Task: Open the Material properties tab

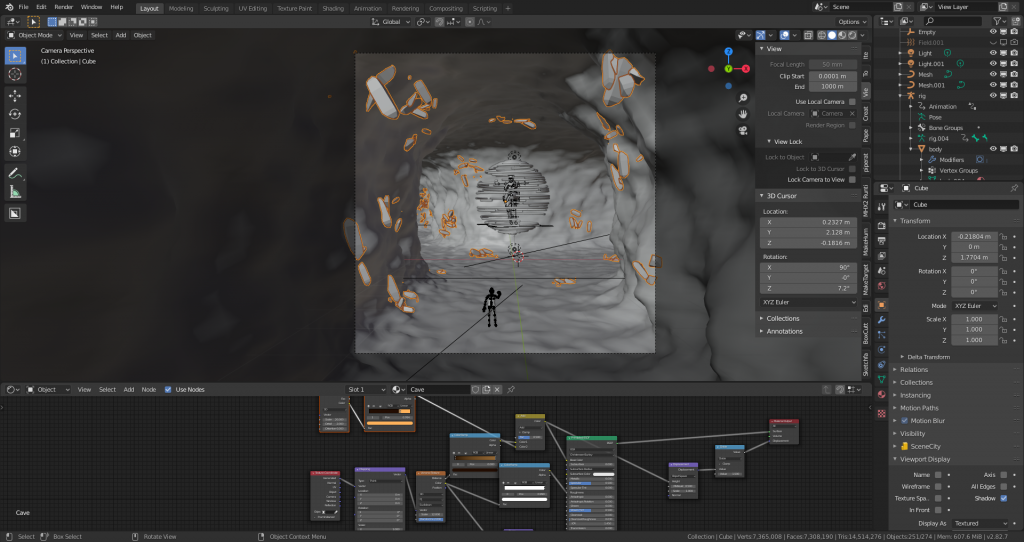Action: click(x=882, y=394)
